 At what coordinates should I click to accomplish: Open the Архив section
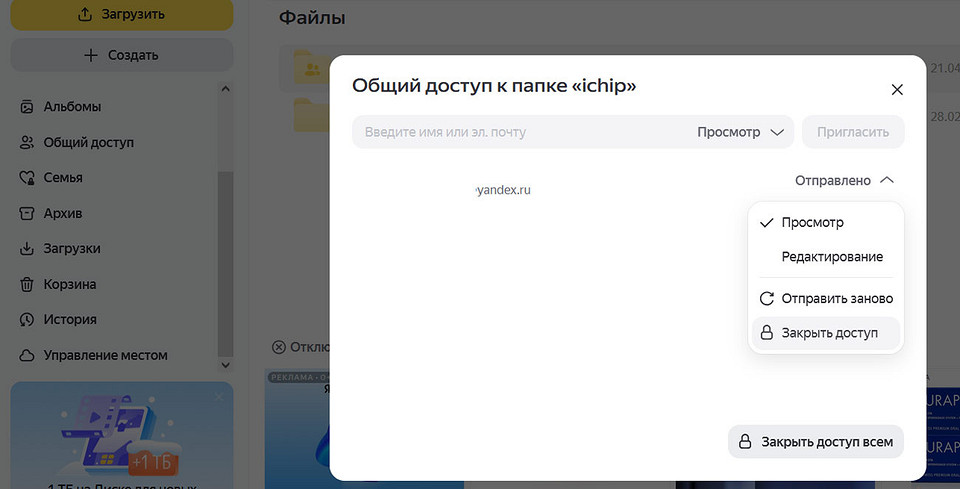pyautogui.click(x=62, y=213)
